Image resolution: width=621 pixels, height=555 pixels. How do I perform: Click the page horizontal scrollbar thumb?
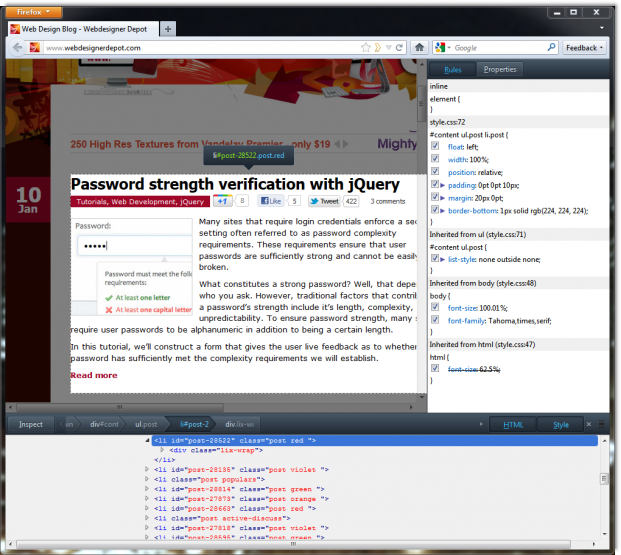[120, 407]
